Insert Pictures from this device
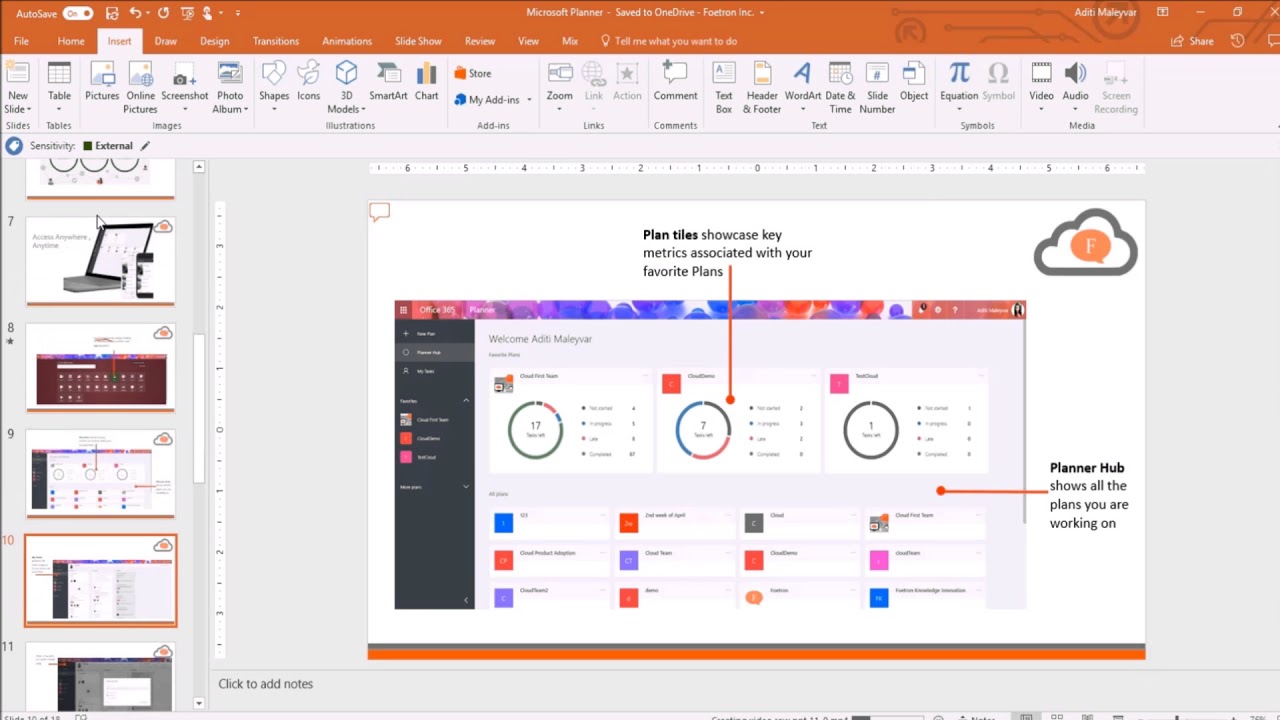 pos(102,81)
